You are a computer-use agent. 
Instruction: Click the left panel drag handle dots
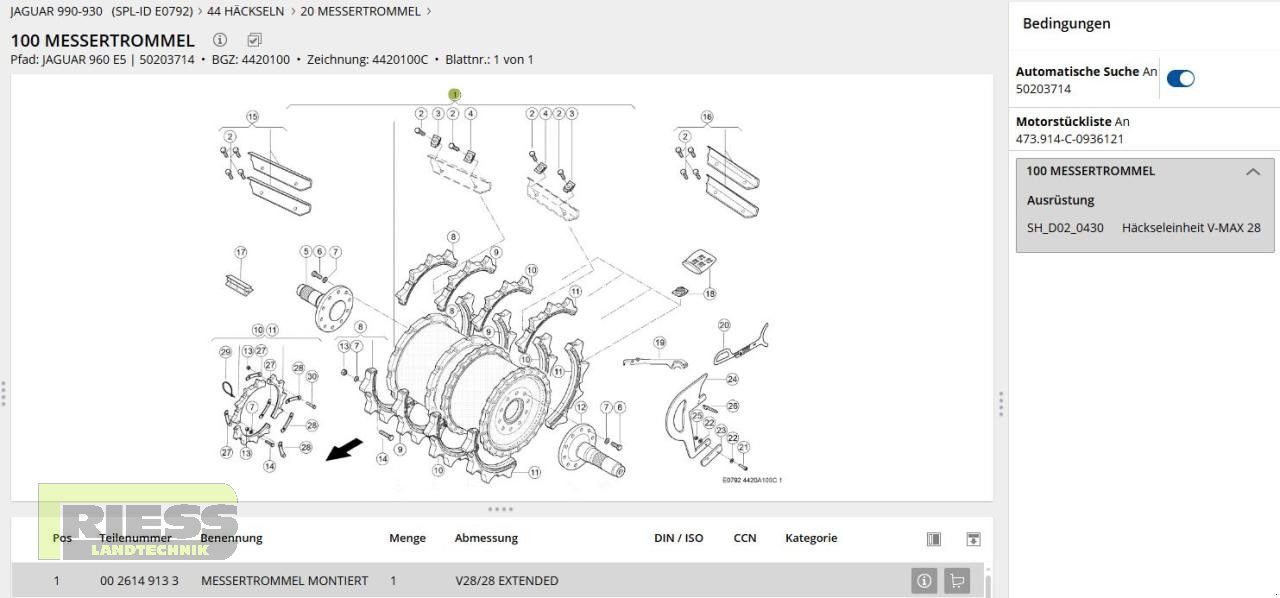4,393
